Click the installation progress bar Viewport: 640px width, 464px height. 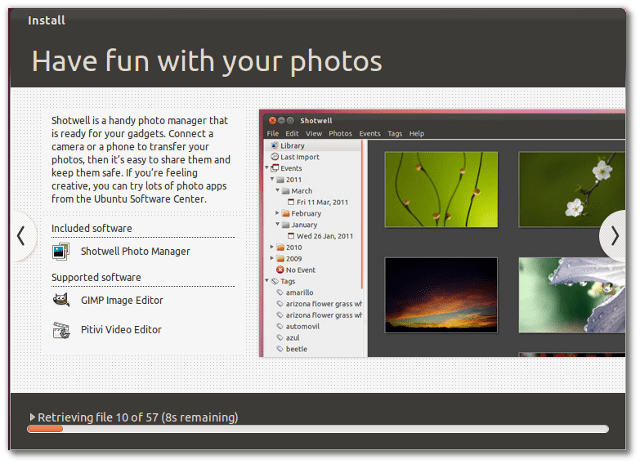(x=318, y=429)
